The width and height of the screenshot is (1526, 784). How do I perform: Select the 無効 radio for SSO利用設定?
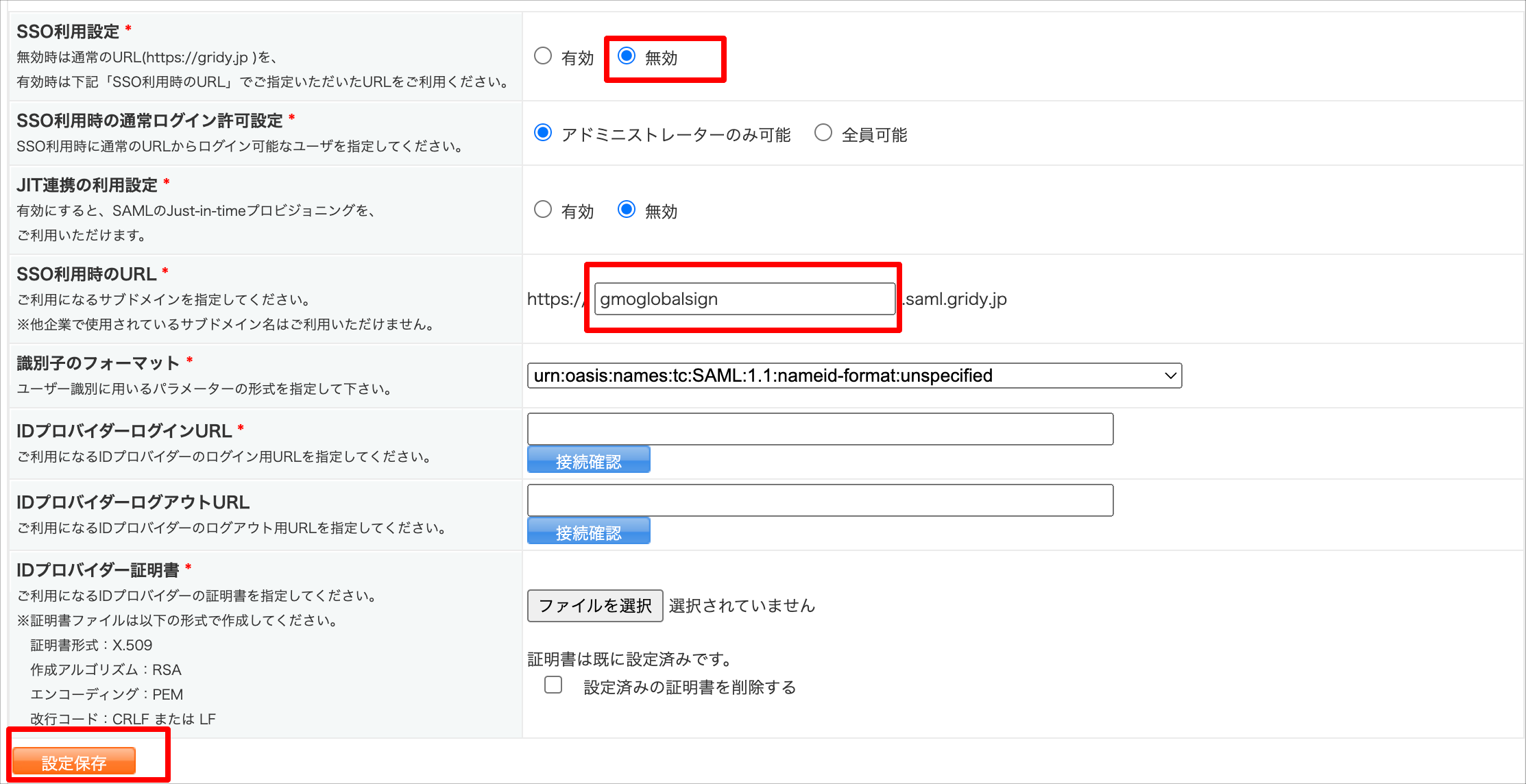[x=627, y=56]
